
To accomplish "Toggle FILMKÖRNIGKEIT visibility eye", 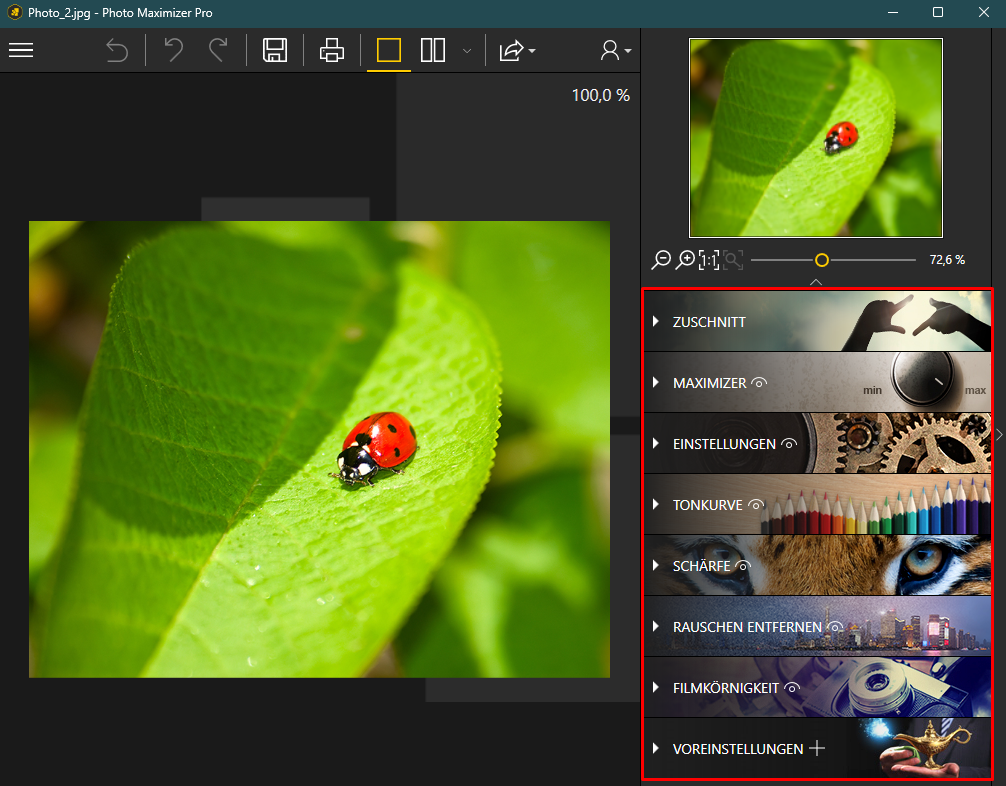I will [x=792, y=688].
